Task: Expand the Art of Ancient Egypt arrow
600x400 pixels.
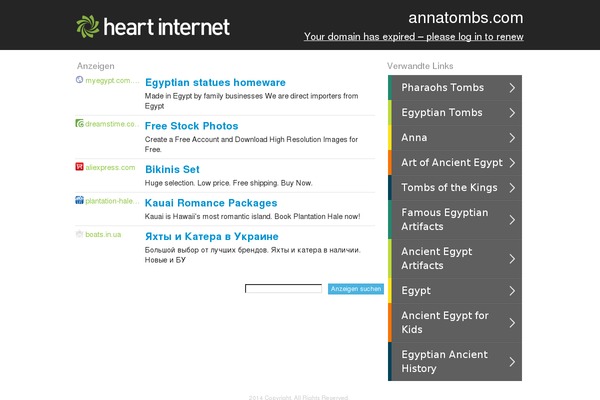Action: coord(512,163)
